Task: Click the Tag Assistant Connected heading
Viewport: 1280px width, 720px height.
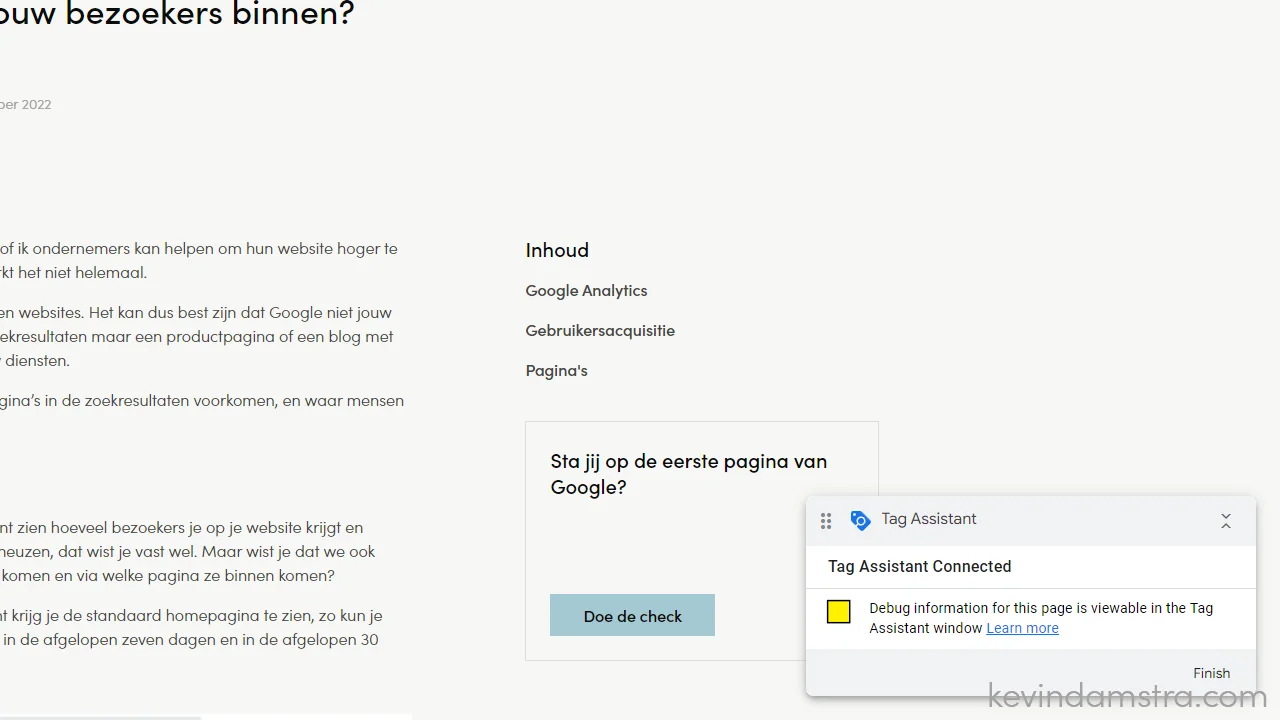Action: 919,566
